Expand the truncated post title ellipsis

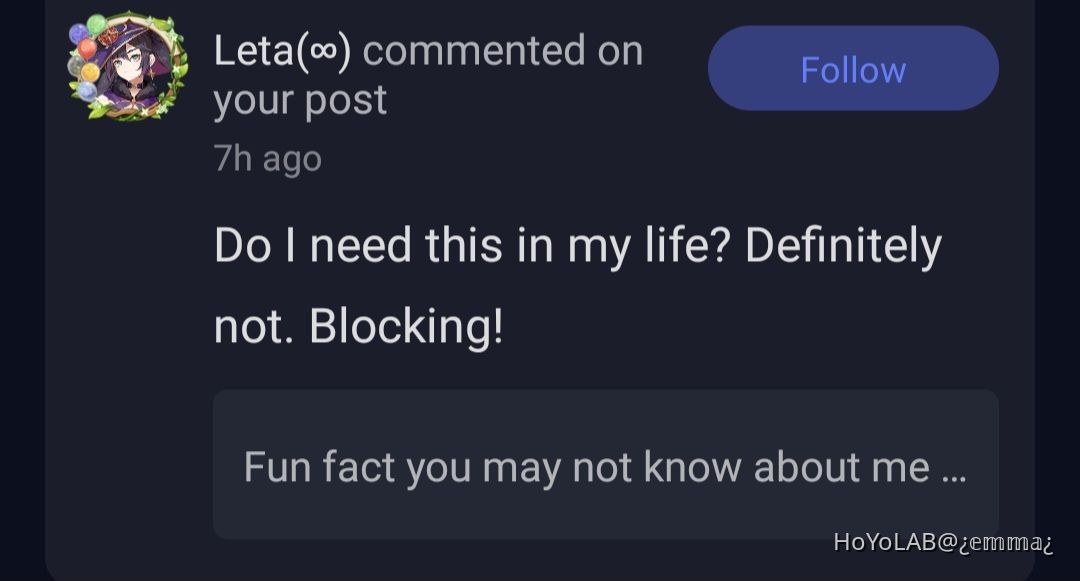[954, 475]
